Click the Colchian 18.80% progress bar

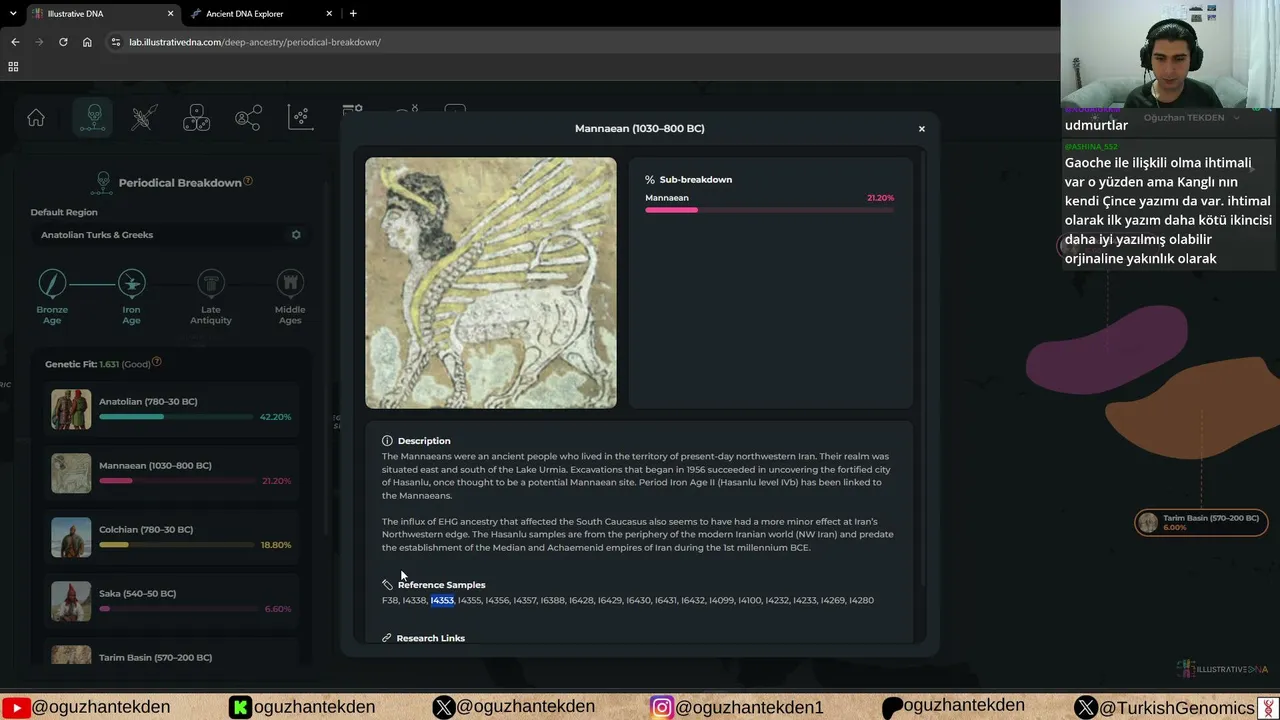point(176,545)
